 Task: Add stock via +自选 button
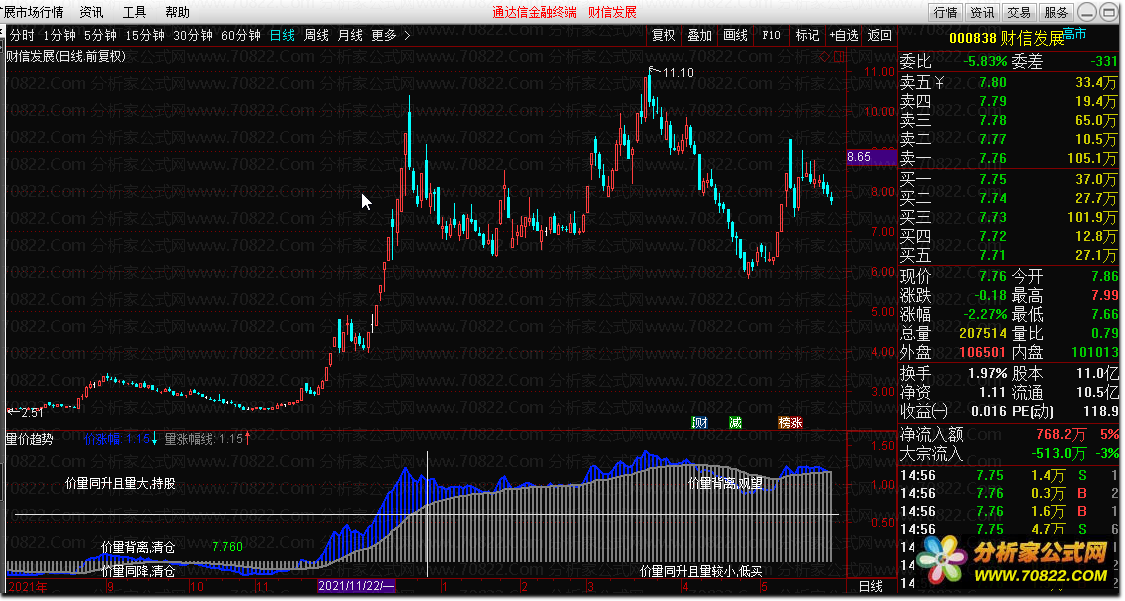coord(844,35)
